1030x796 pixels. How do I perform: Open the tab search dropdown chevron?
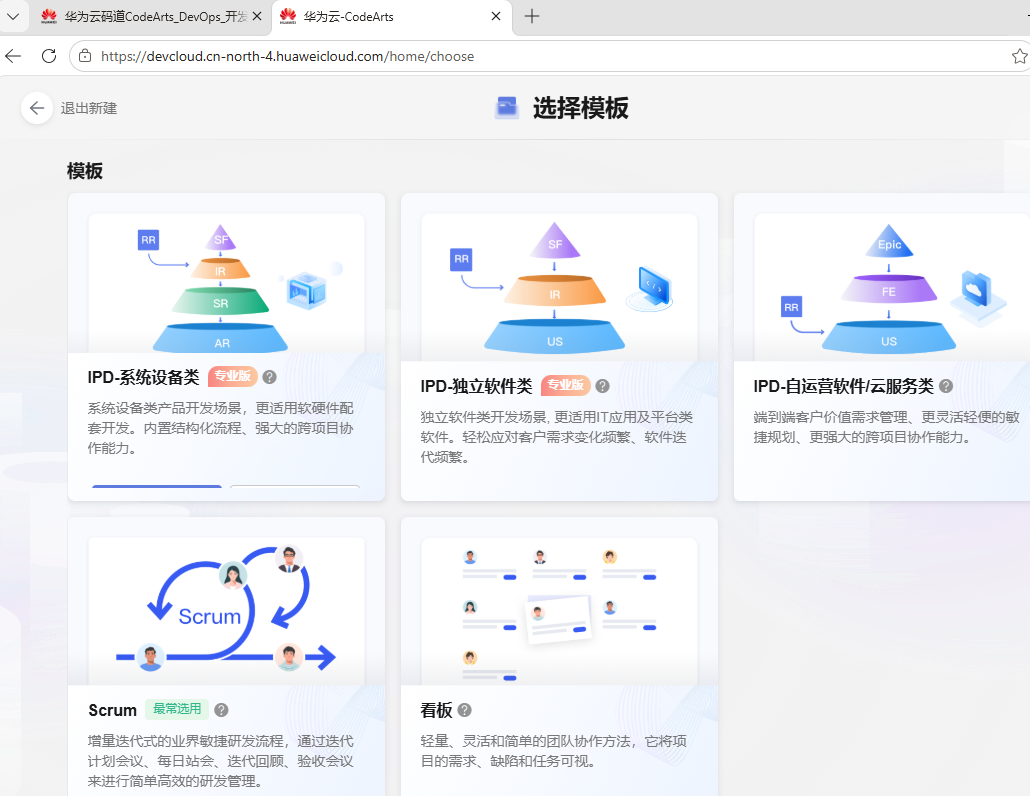point(12,16)
